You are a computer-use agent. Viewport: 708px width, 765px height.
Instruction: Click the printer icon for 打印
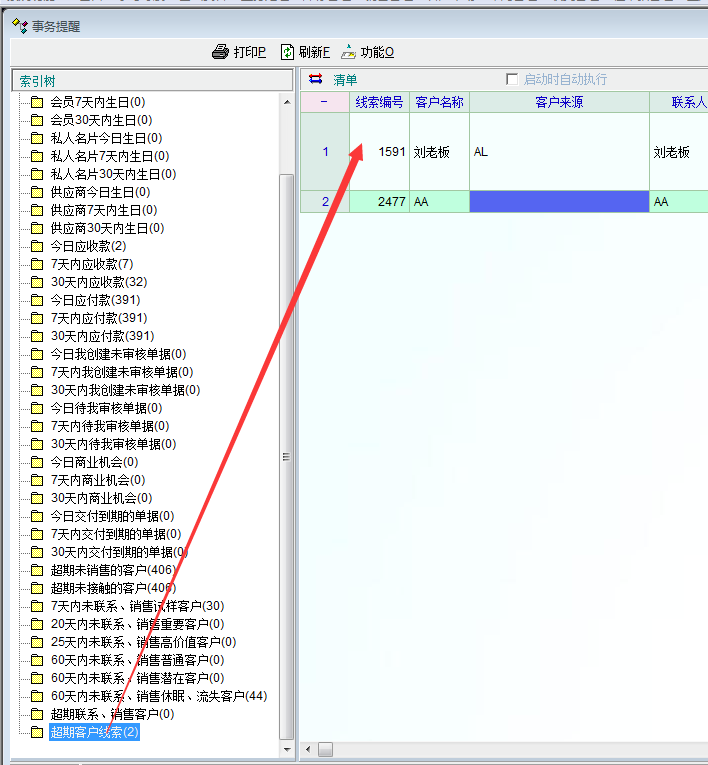[221, 52]
